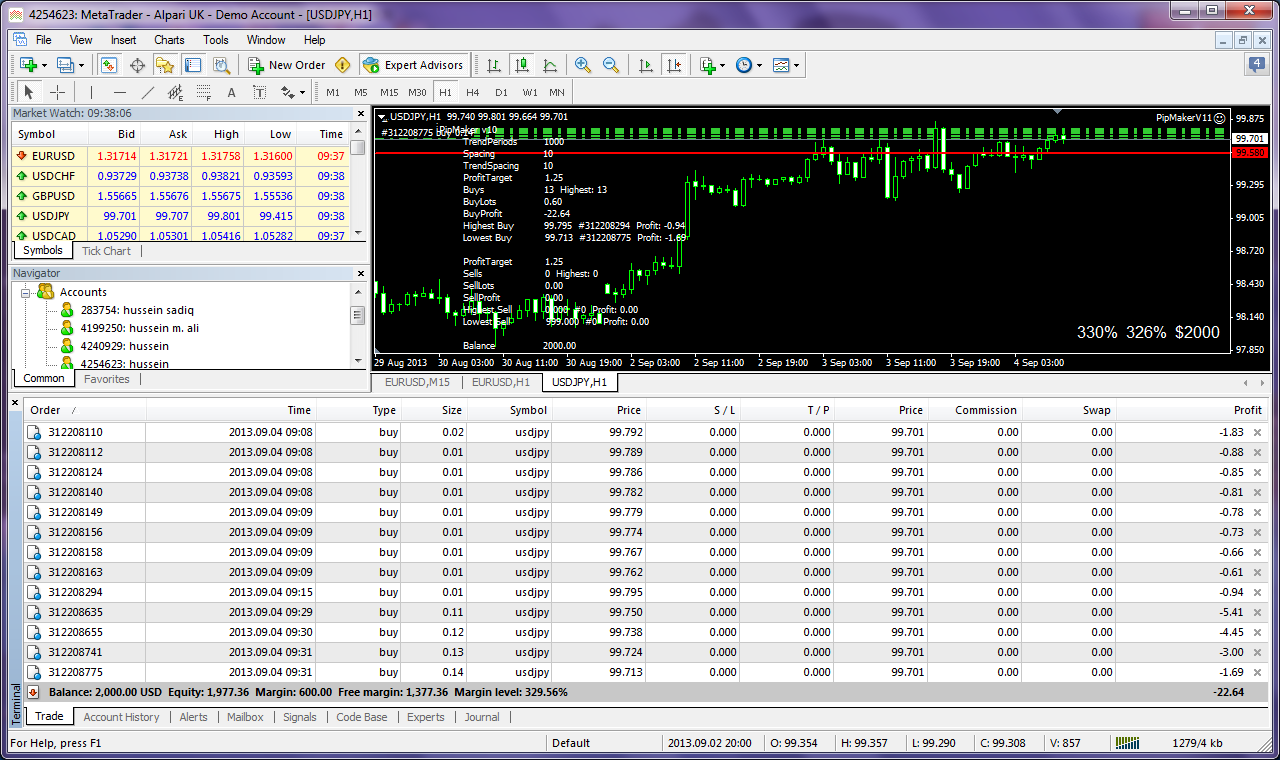Select the Horizontal Line drawing tool
Screen dimensions: 1280x760
tap(120, 92)
